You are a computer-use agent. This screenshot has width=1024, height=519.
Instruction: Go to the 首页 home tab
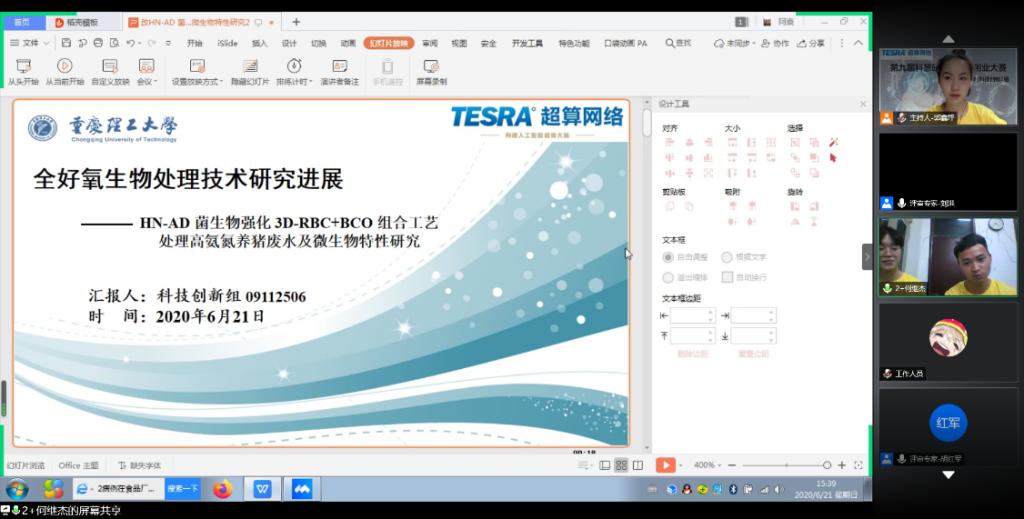click(22, 22)
